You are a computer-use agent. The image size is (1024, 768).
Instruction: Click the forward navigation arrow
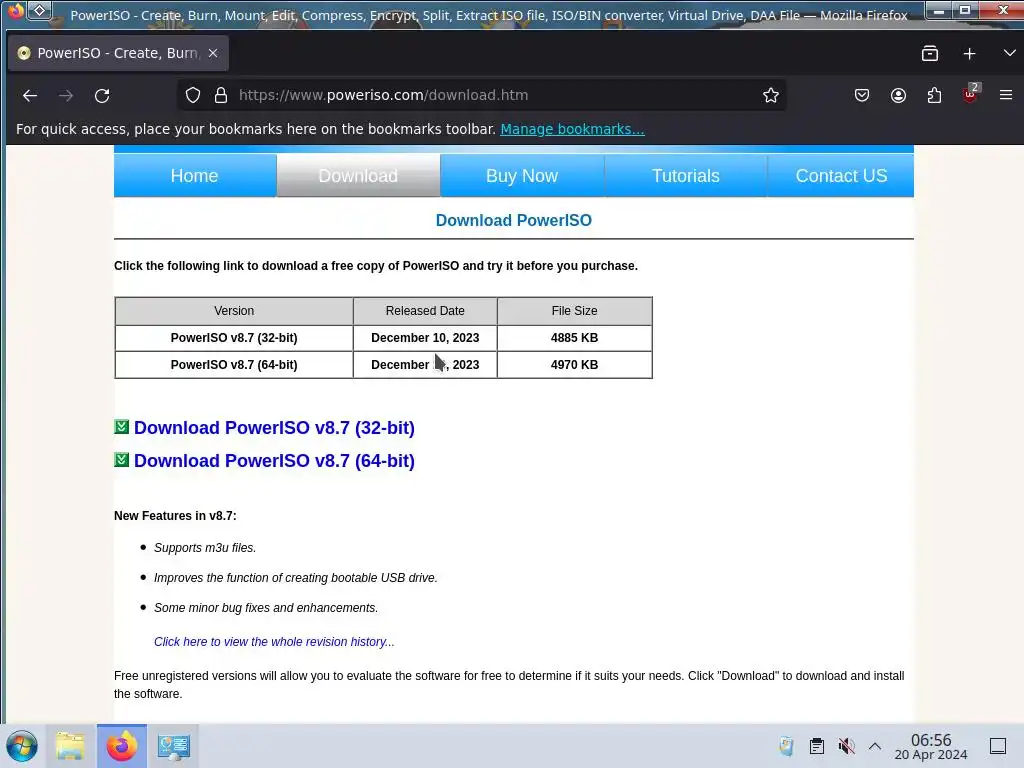coord(66,95)
